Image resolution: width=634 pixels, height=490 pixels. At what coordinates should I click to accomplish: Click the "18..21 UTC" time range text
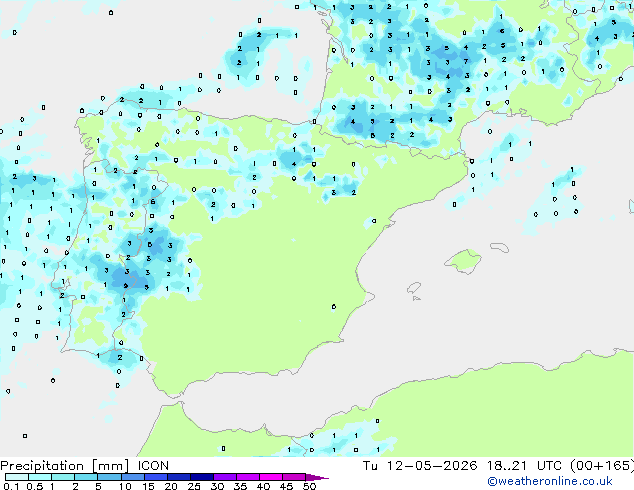click(x=524, y=466)
